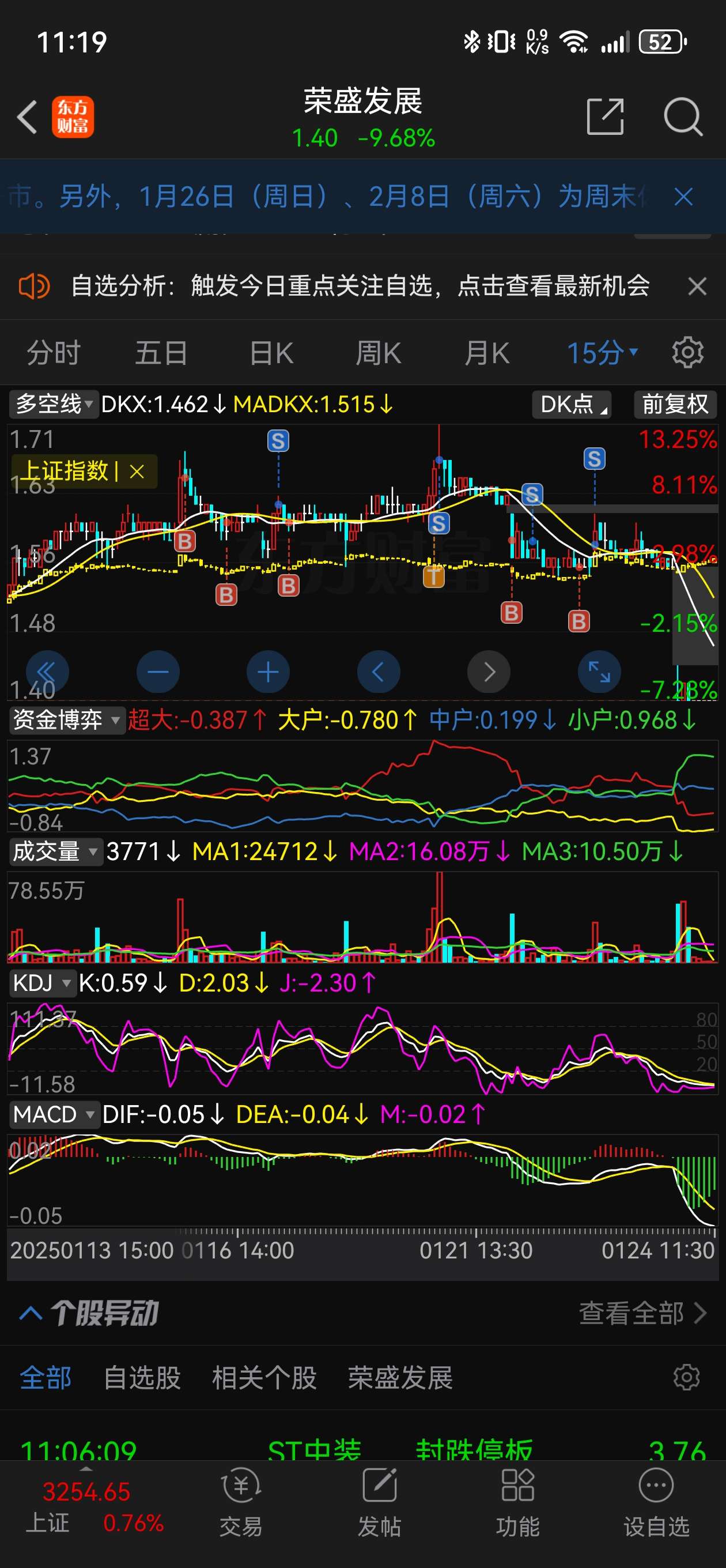The height and width of the screenshot is (1568, 726).
Task: Tap the Wi-Fi status icon
Action: pyautogui.click(x=574, y=42)
